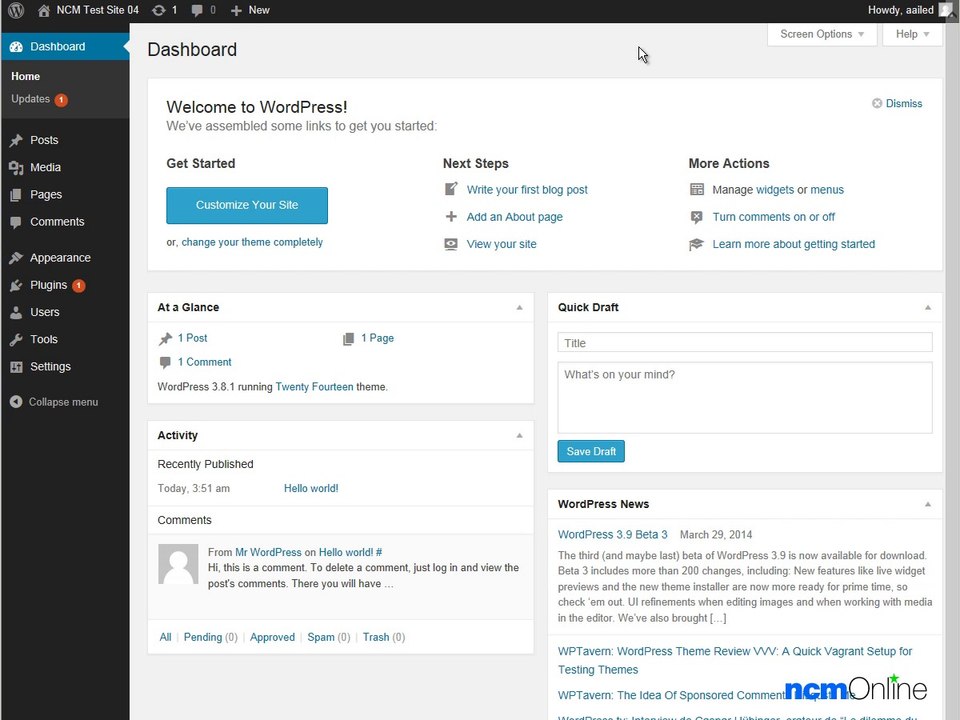Open the Media menu in sidebar

coord(65,167)
